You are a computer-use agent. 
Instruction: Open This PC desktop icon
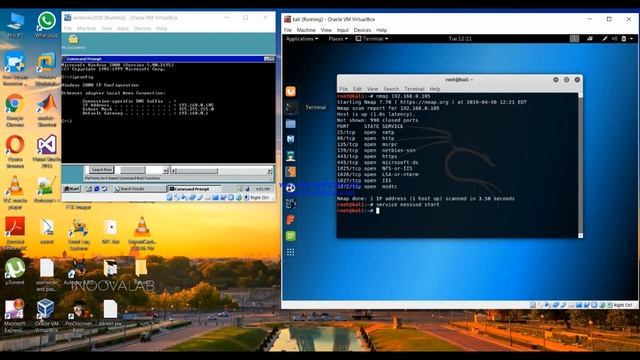15,24
